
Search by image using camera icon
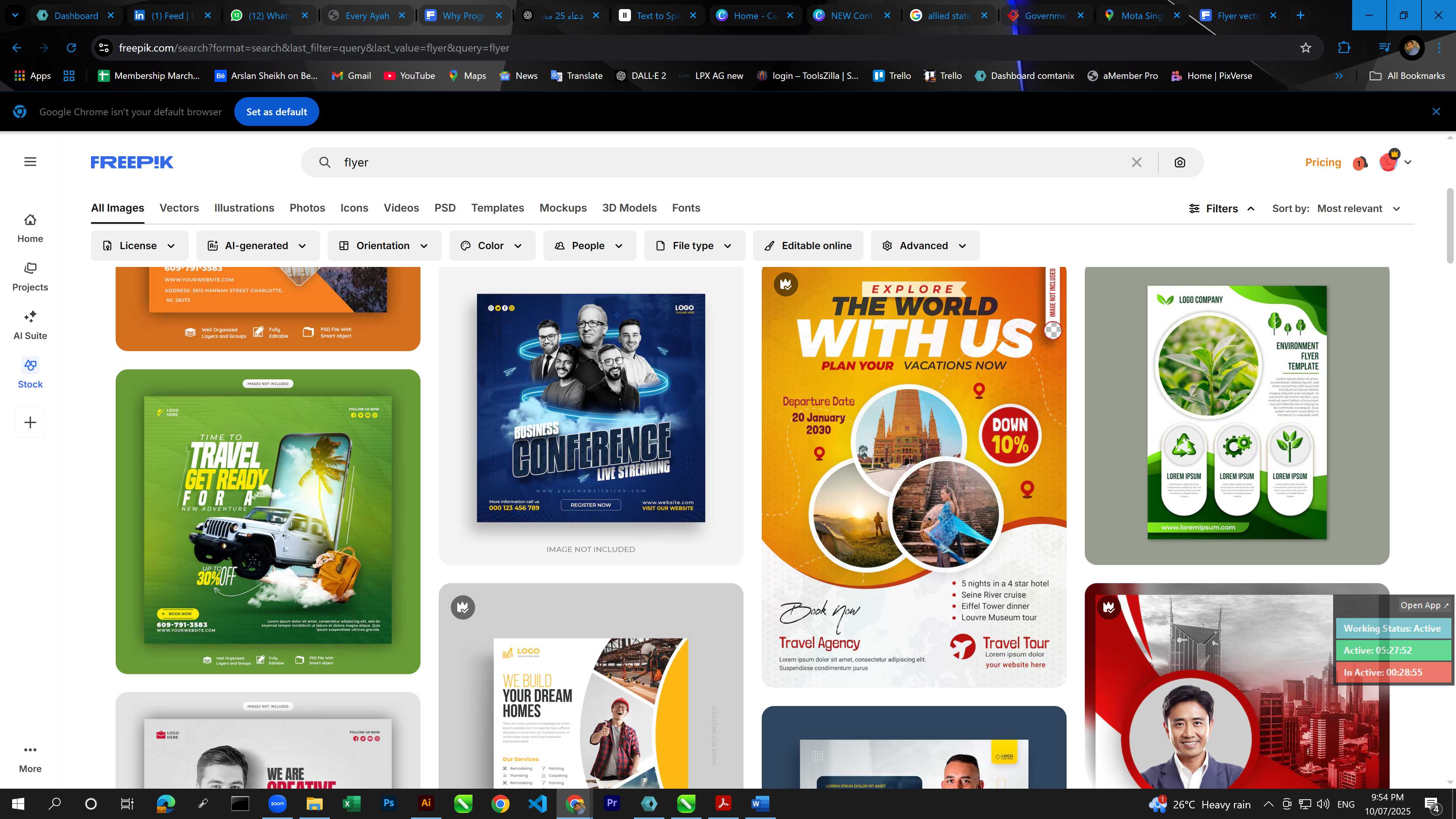(1180, 162)
